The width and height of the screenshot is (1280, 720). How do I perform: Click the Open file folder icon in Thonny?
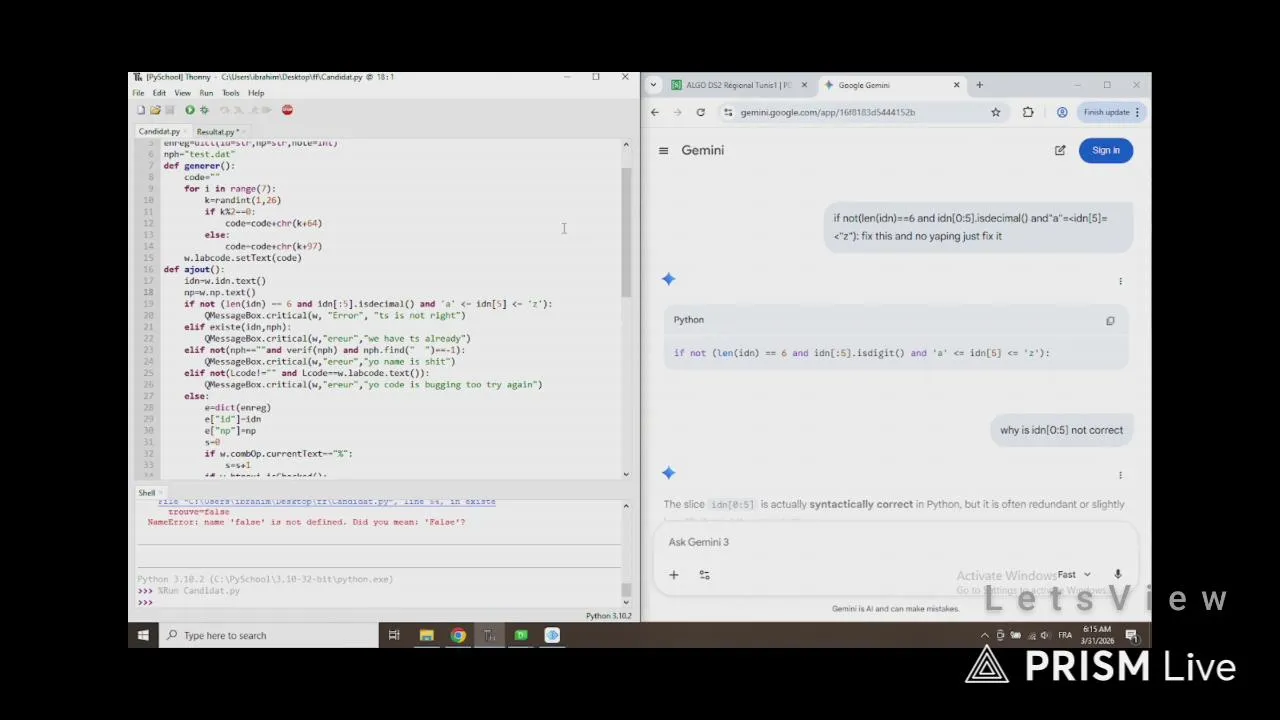[155, 110]
